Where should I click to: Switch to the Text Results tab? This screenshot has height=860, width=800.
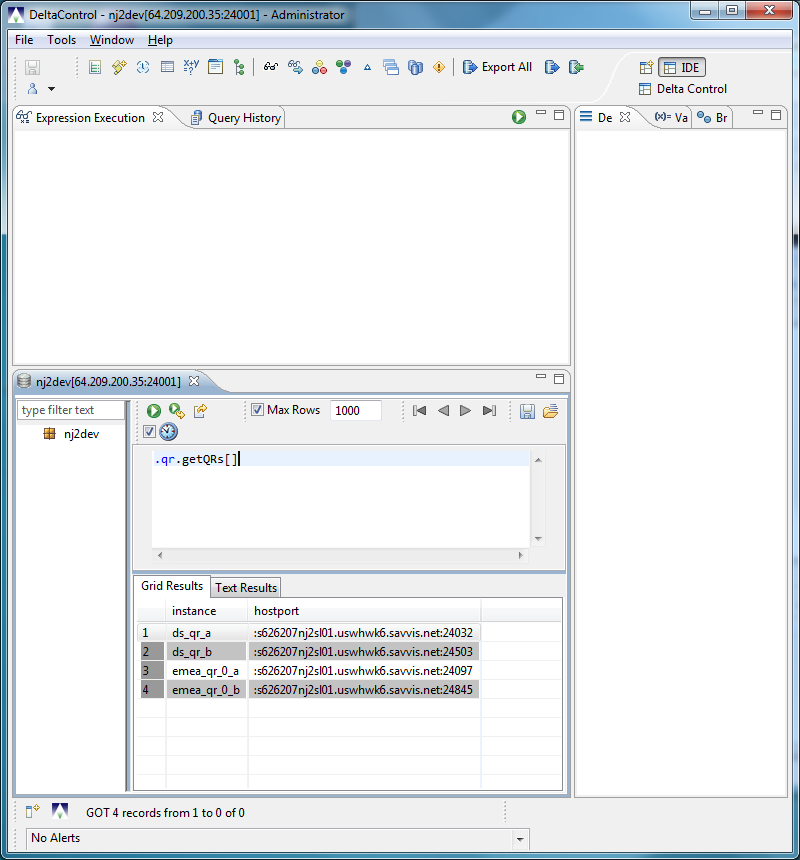(246, 587)
